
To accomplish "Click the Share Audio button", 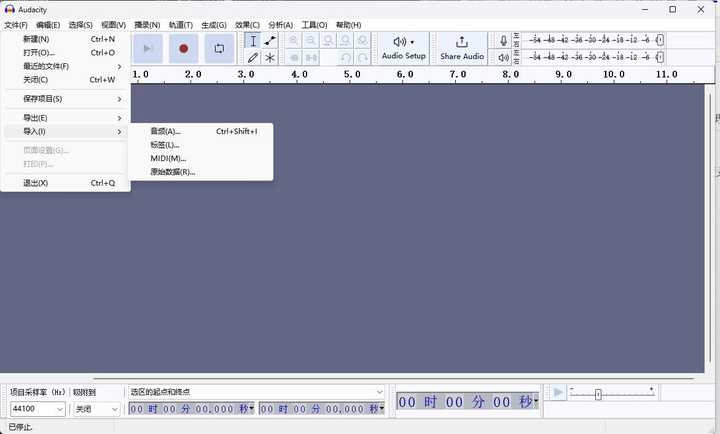I will point(462,48).
